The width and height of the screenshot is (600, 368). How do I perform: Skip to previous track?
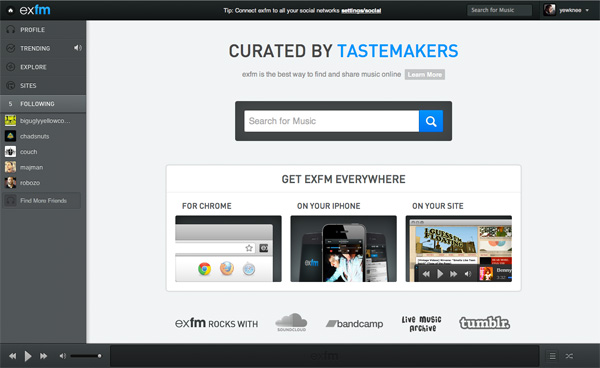pyautogui.click(x=13, y=356)
